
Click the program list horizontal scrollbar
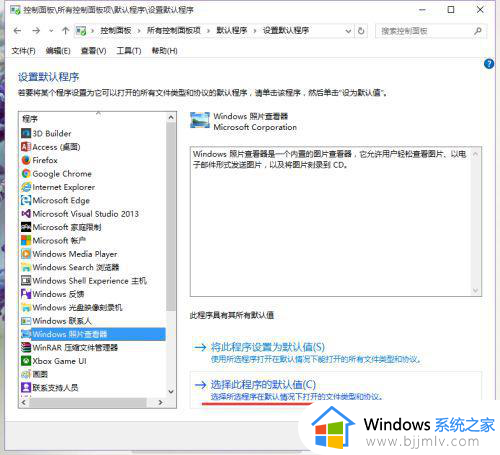(x=88, y=402)
